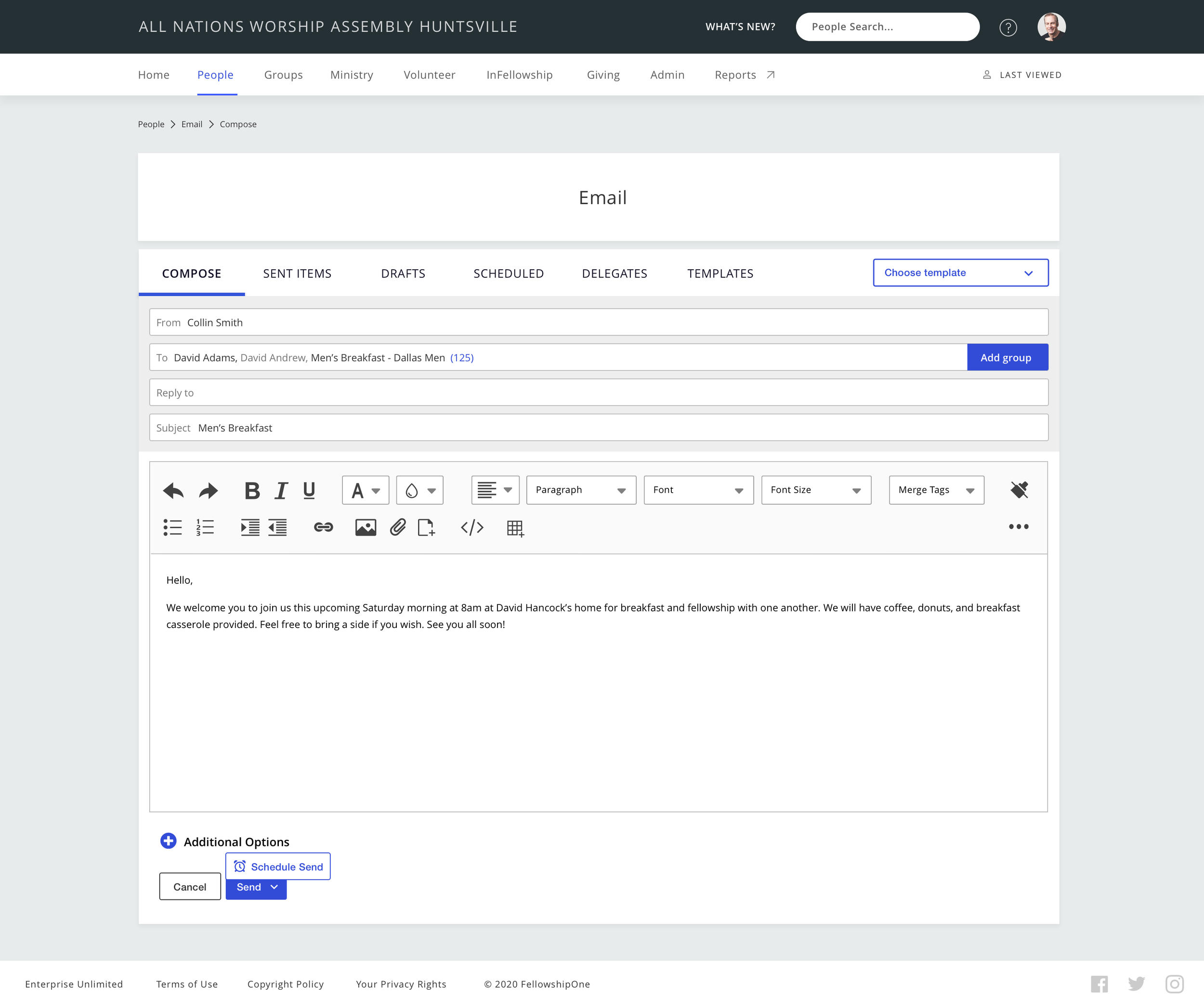
Task: Undo the last edit
Action: (x=173, y=490)
